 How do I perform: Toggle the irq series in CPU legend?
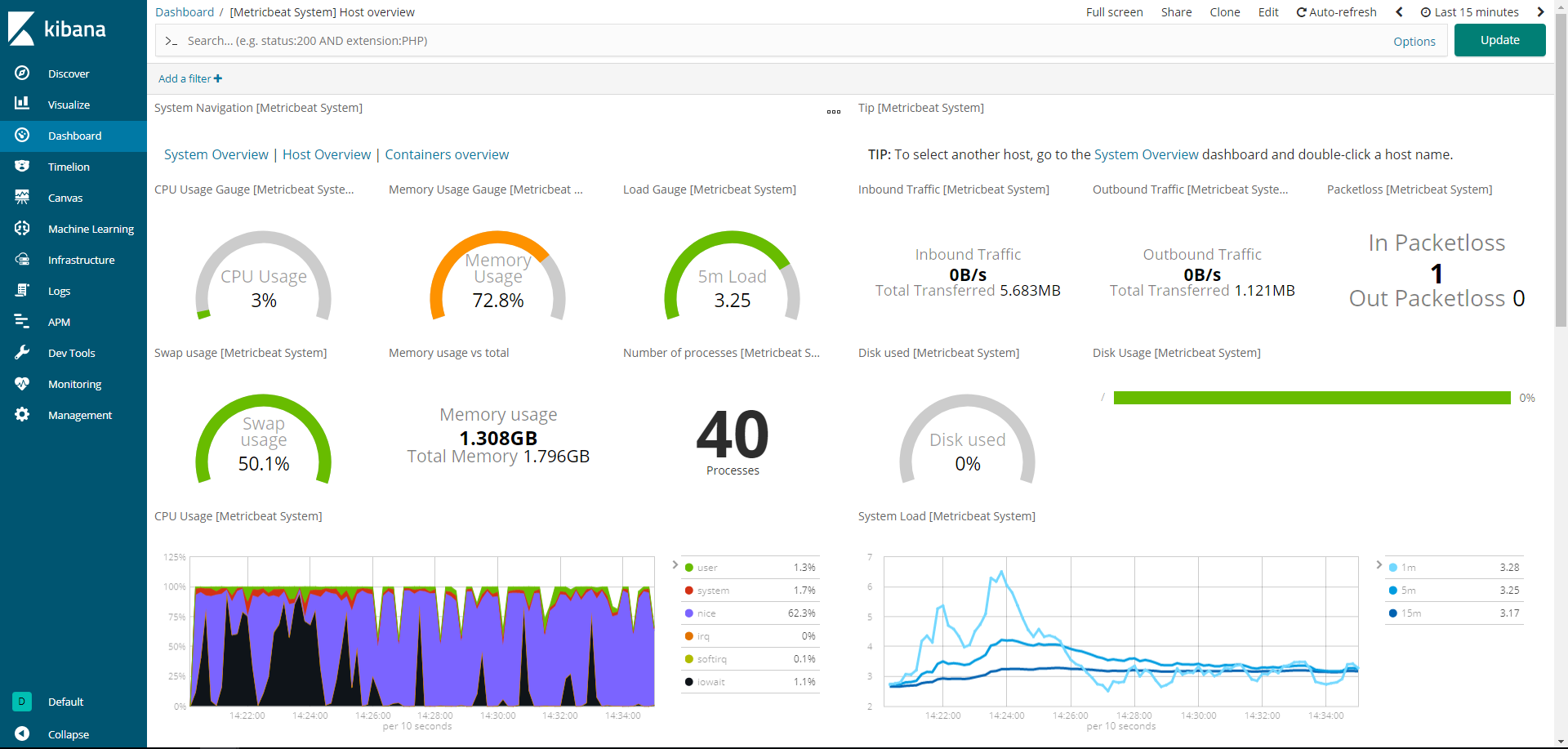pos(750,636)
